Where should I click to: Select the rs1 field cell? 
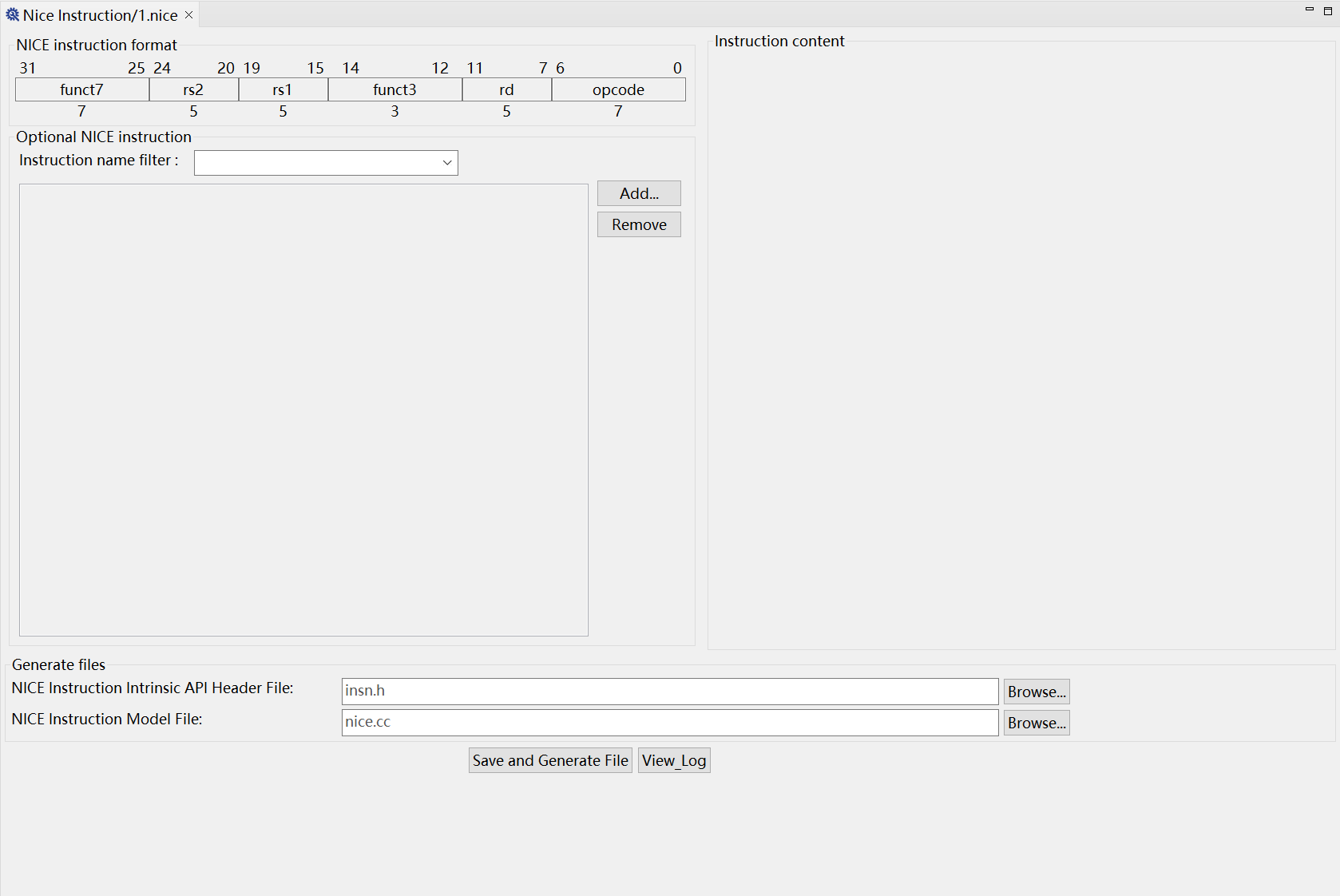click(283, 89)
